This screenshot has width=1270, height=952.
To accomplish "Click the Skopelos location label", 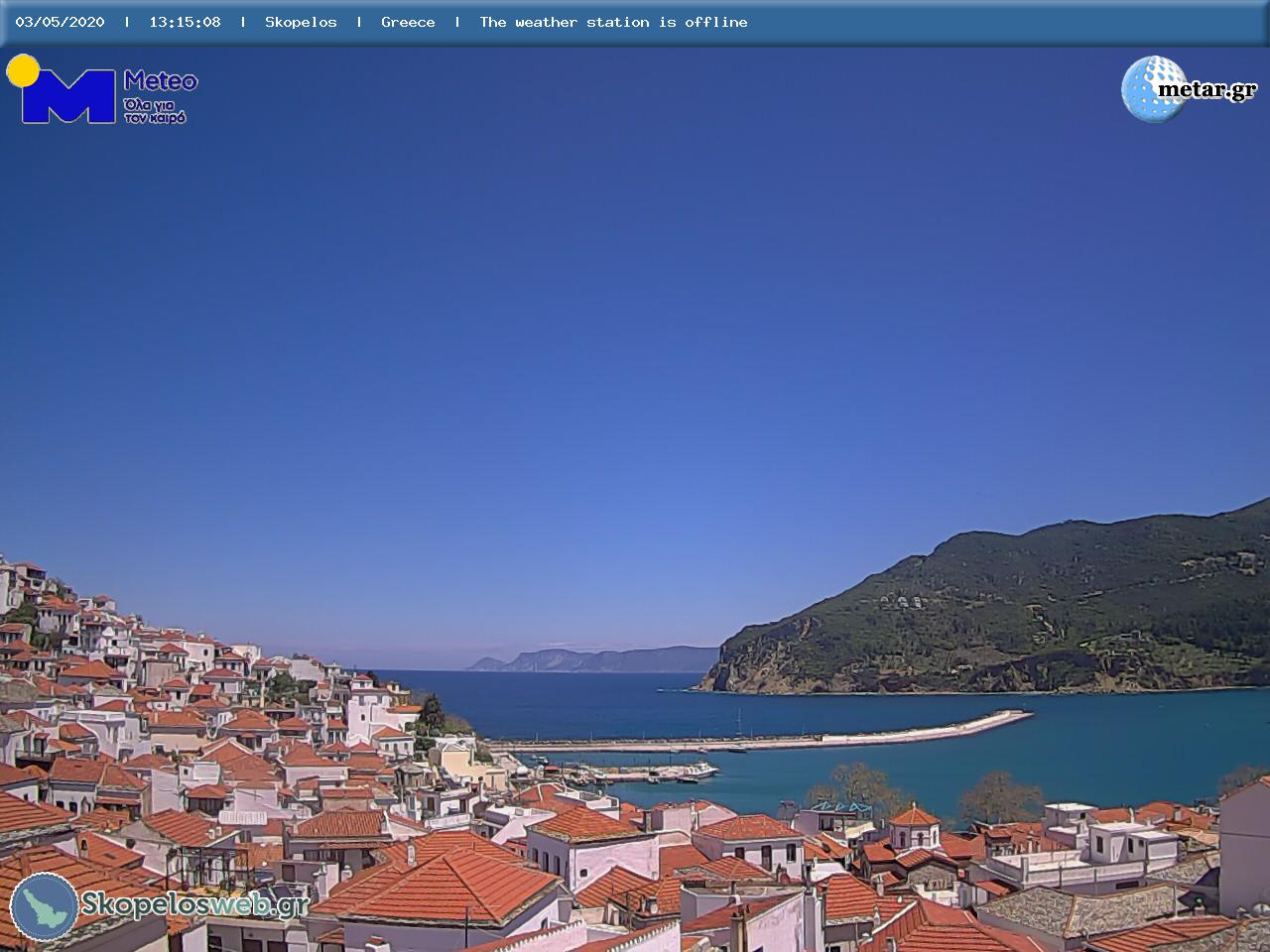I will [301, 22].
